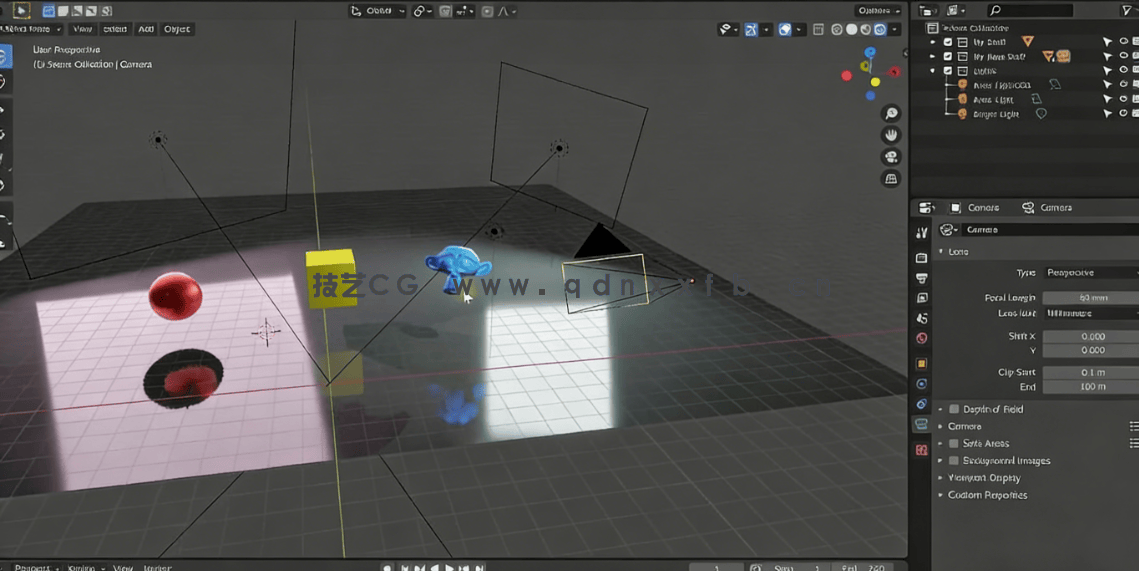Open the Object menu in viewport header

177,29
